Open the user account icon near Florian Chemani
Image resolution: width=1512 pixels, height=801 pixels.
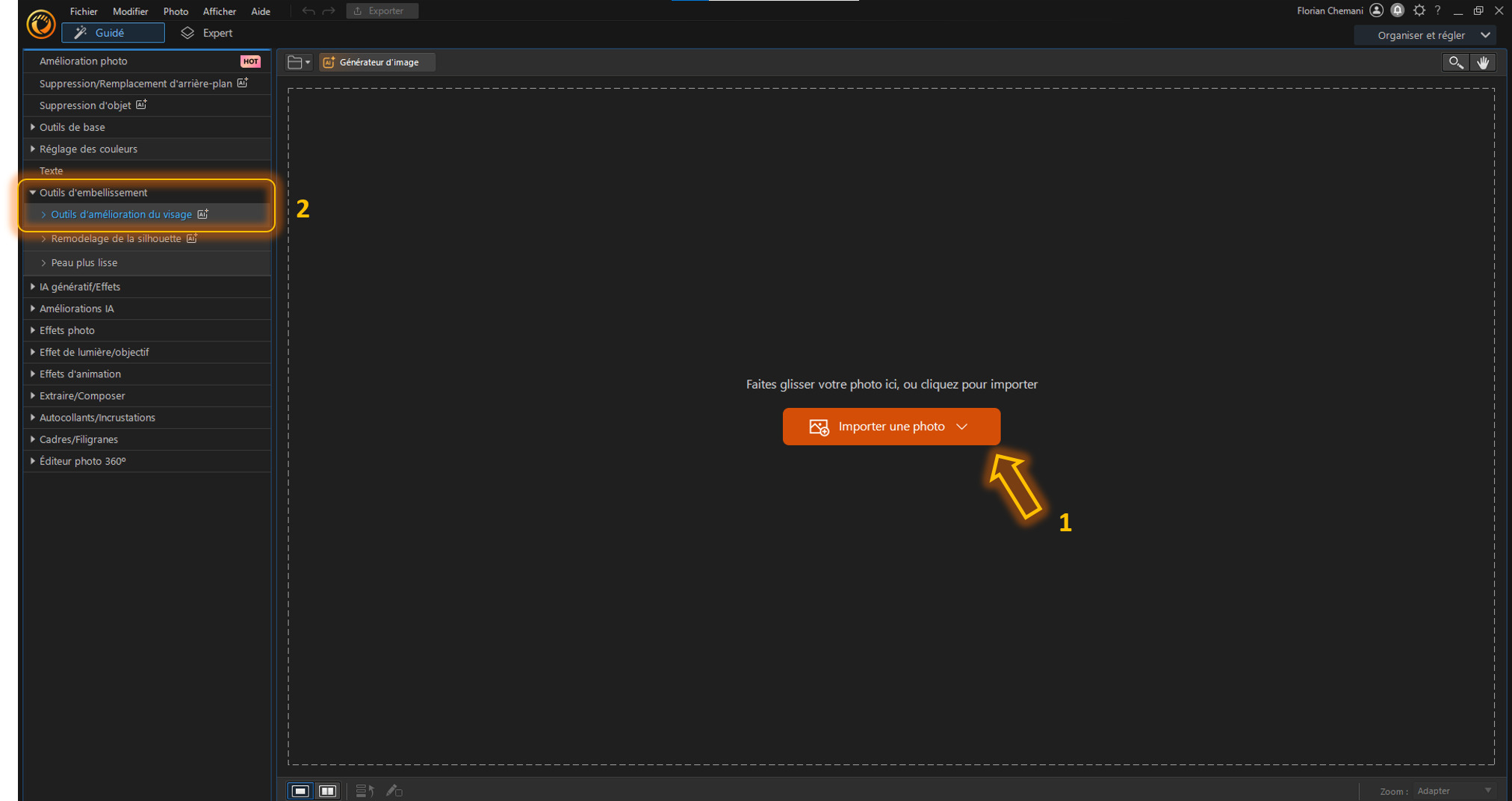click(x=1376, y=10)
